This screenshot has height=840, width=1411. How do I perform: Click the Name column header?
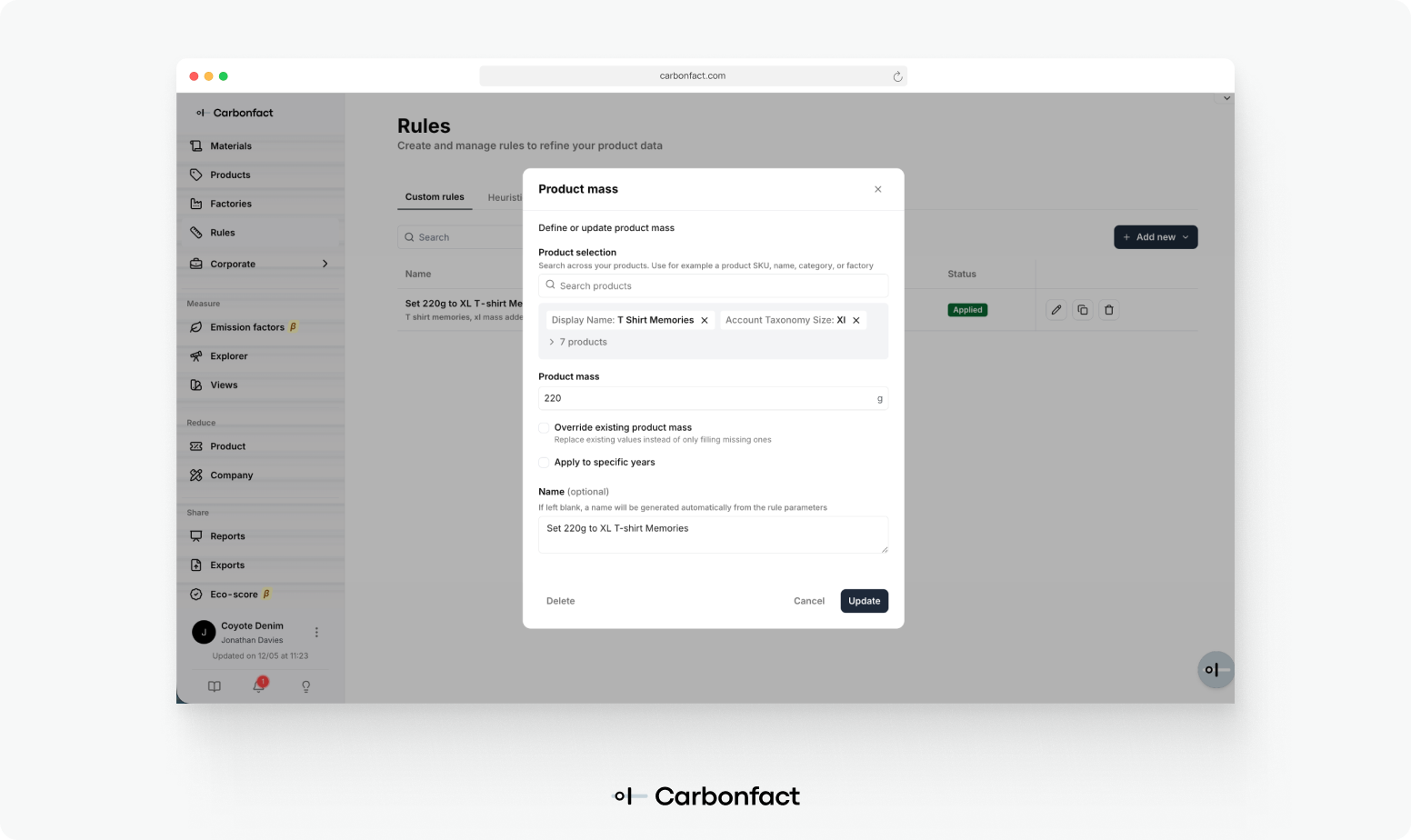click(418, 274)
